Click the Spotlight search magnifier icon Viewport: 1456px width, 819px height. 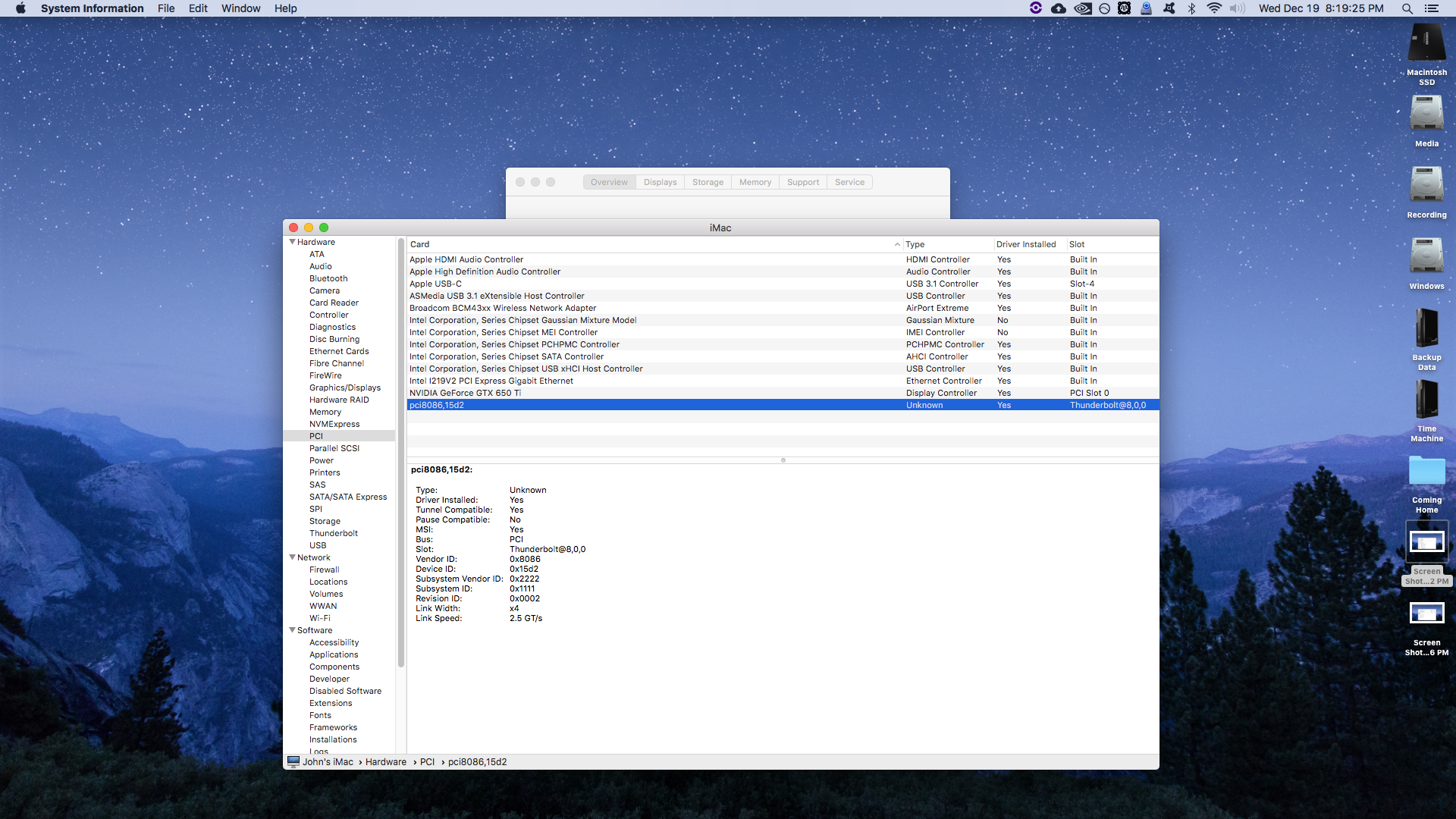click(x=1407, y=8)
